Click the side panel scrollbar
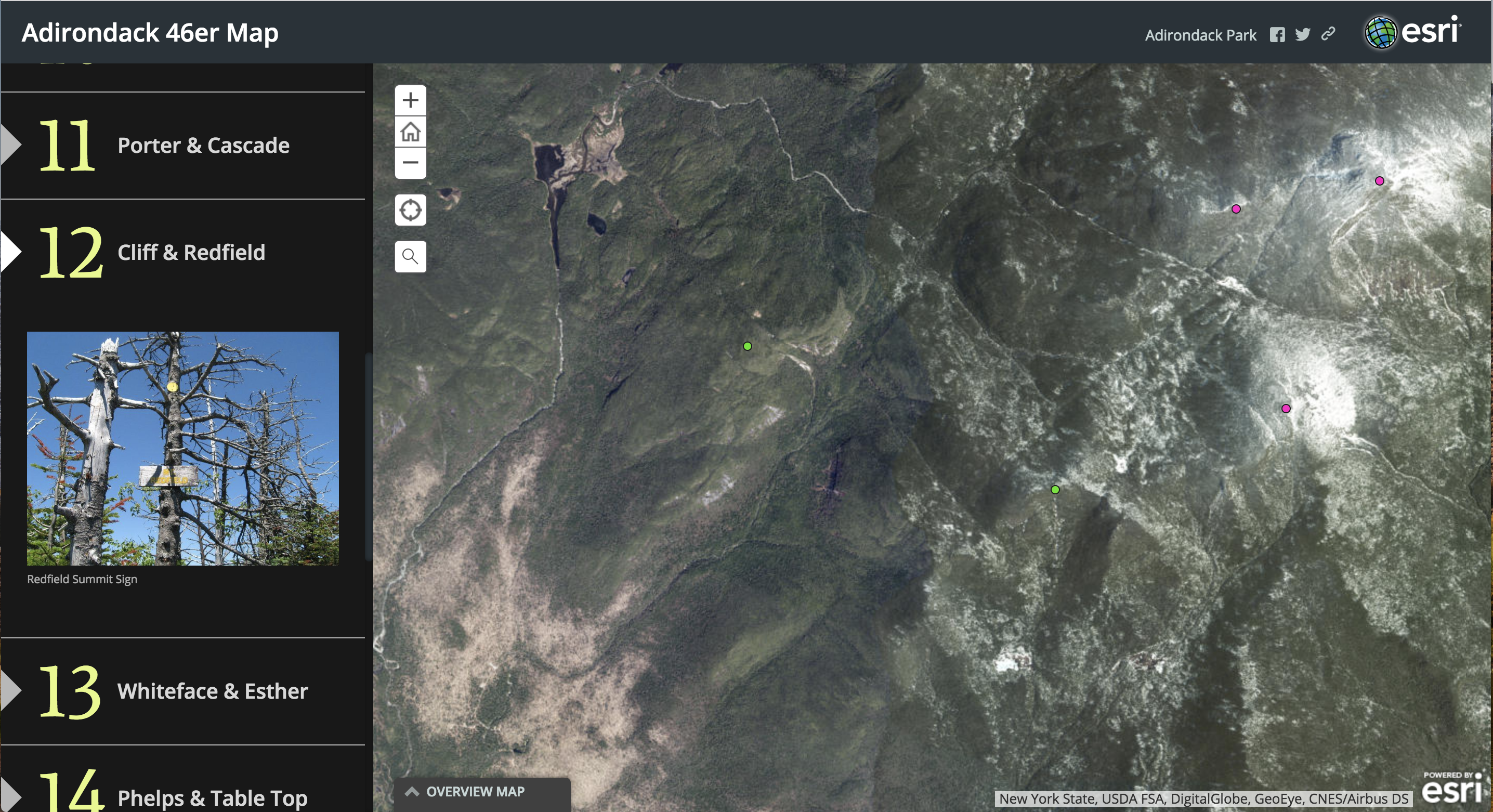 click(368, 457)
